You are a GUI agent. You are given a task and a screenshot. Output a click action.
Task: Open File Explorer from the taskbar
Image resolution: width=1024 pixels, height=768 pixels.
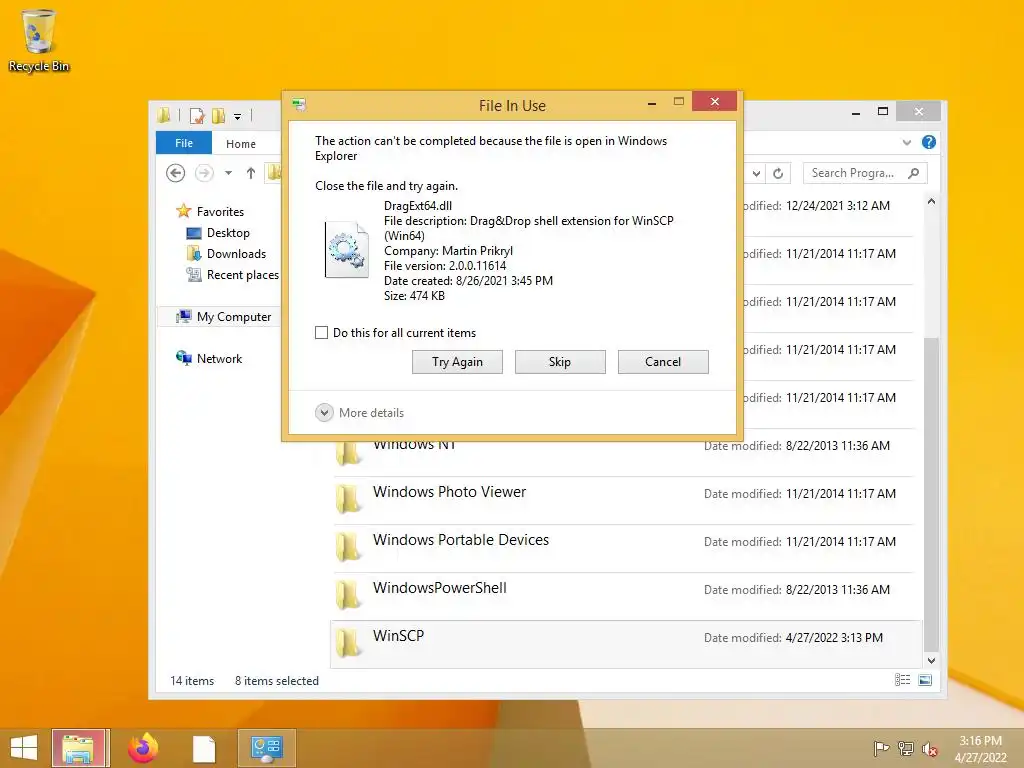coord(82,748)
